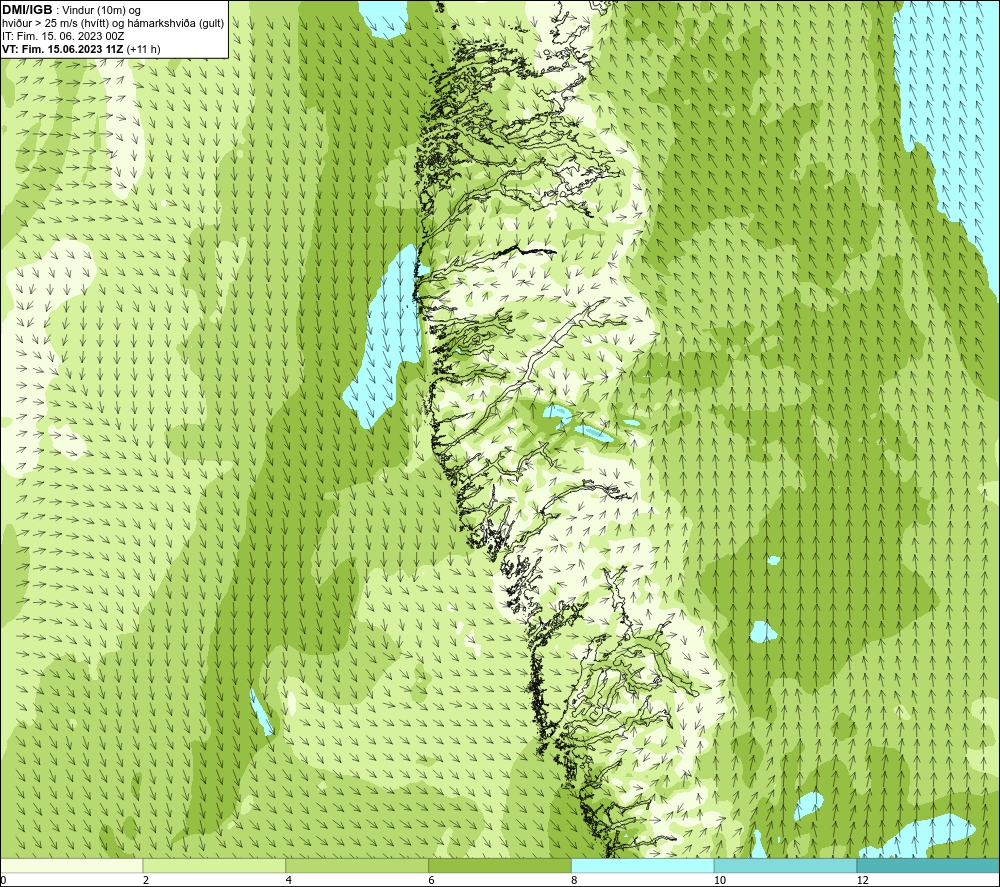Click the 'DMI/IGB' title text
Viewport: 1000px width, 887px height.
coord(27,10)
